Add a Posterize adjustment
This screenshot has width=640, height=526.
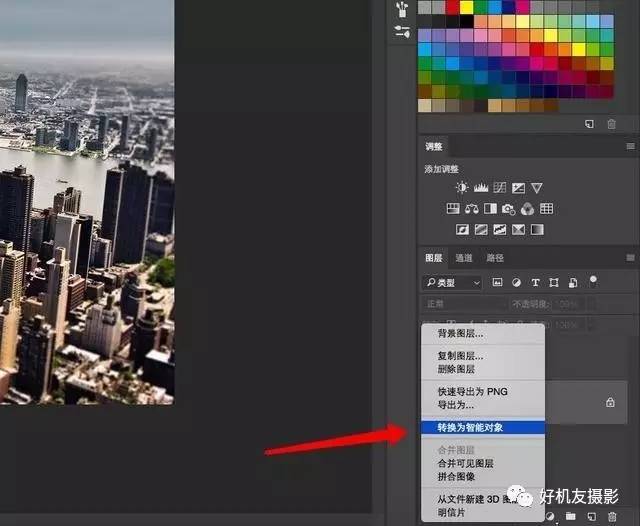481,230
